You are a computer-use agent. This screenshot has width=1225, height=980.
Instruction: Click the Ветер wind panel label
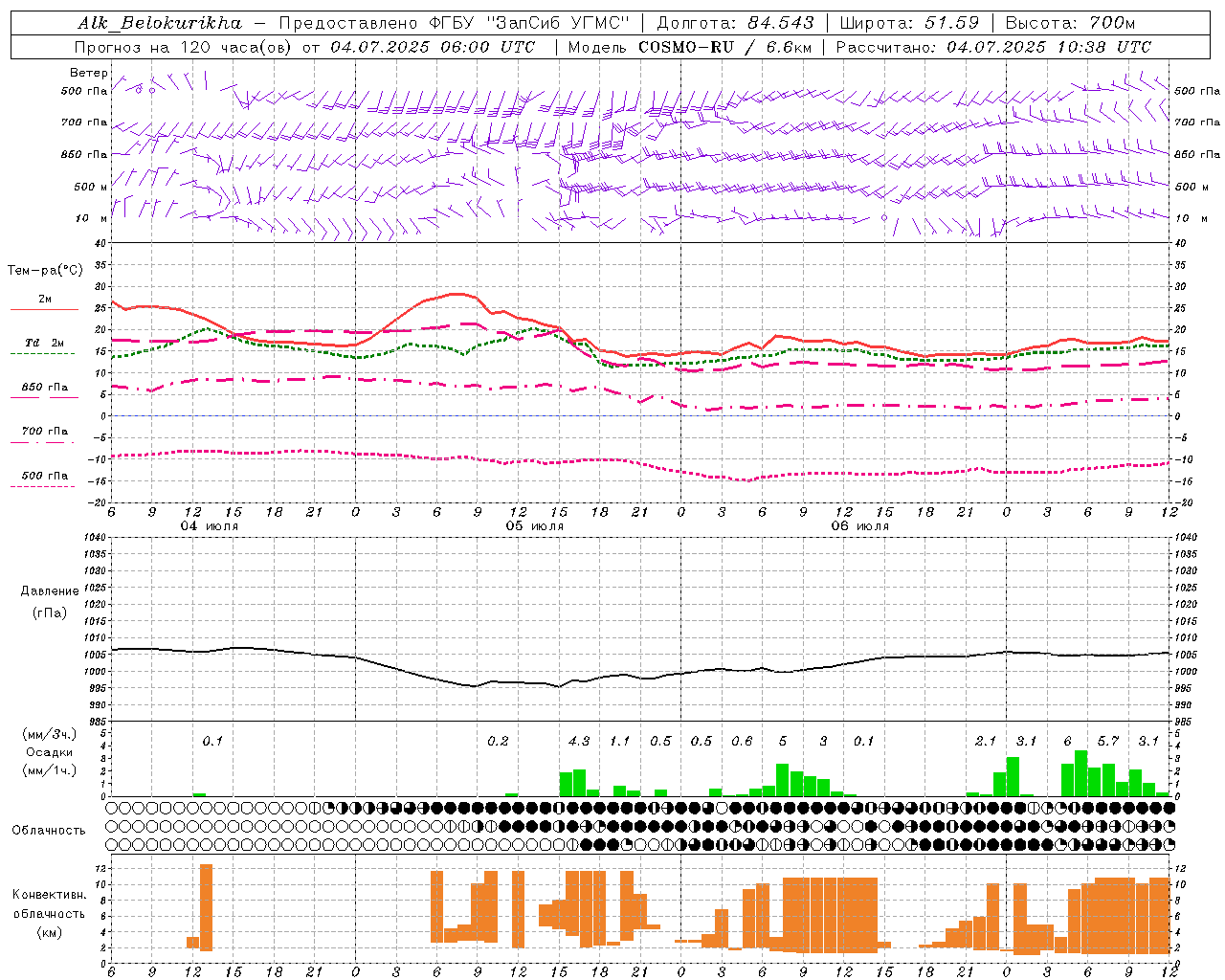pos(88,73)
